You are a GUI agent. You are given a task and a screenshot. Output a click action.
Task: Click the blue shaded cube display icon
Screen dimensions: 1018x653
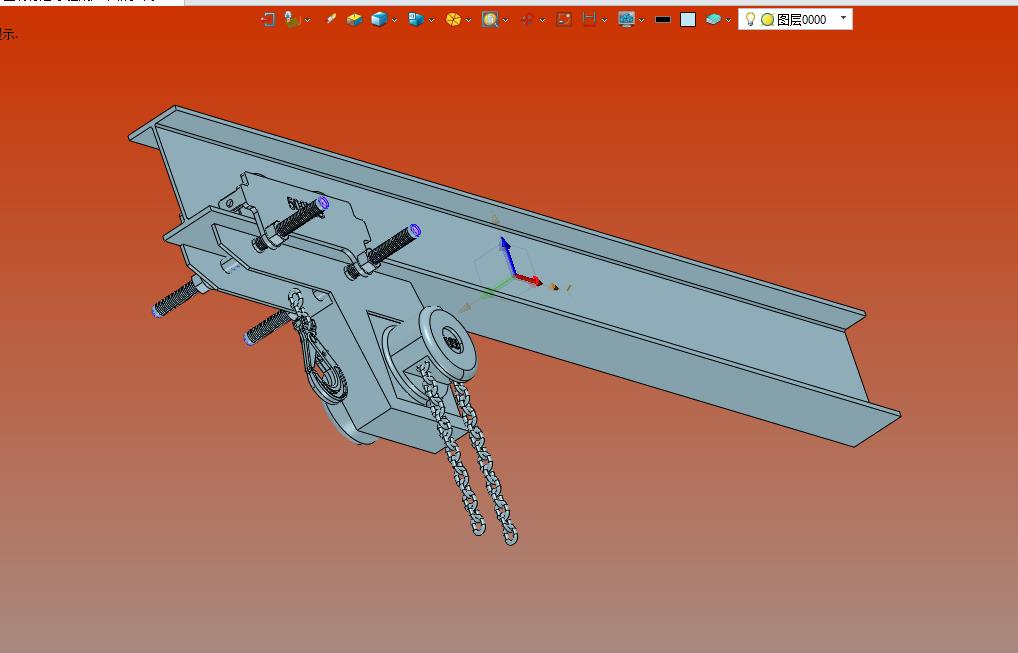click(x=379, y=19)
